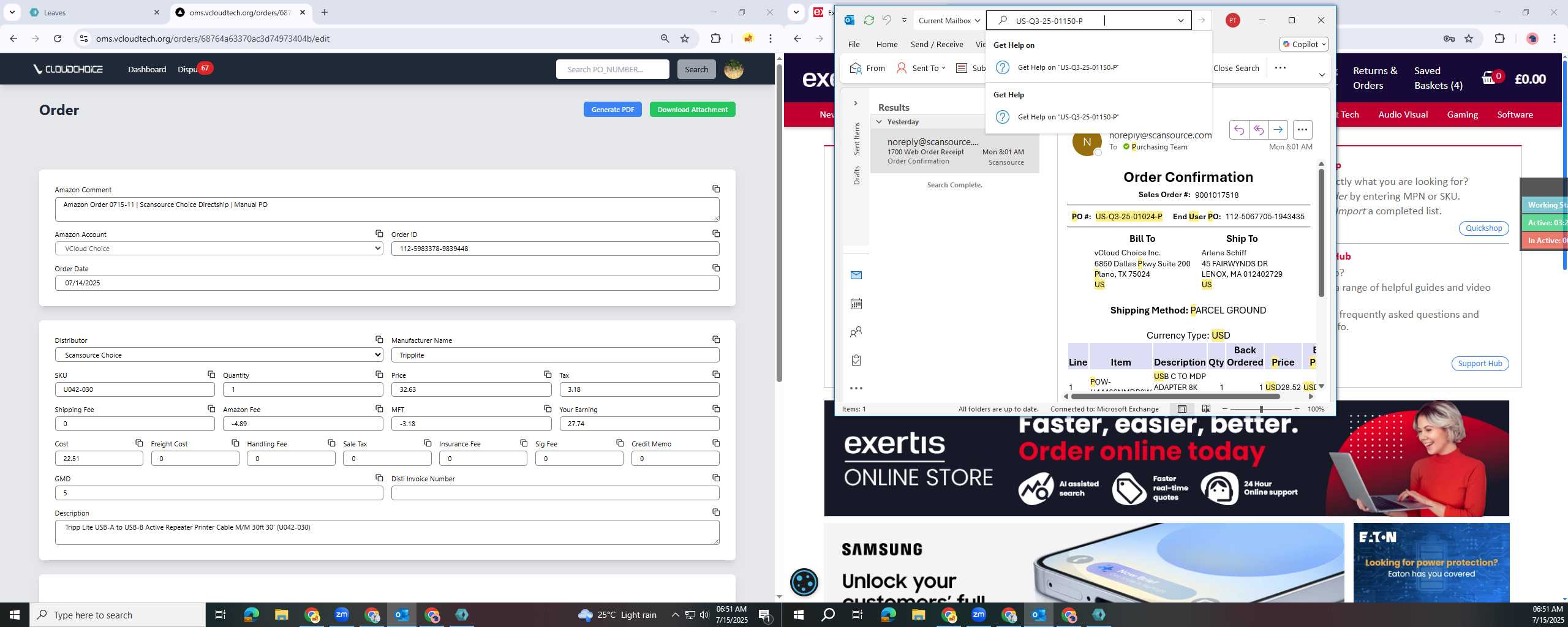The height and width of the screenshot is (627, 1568).
Task: Open the Amazon Account dropdown
Action: (x=219, y=249)
